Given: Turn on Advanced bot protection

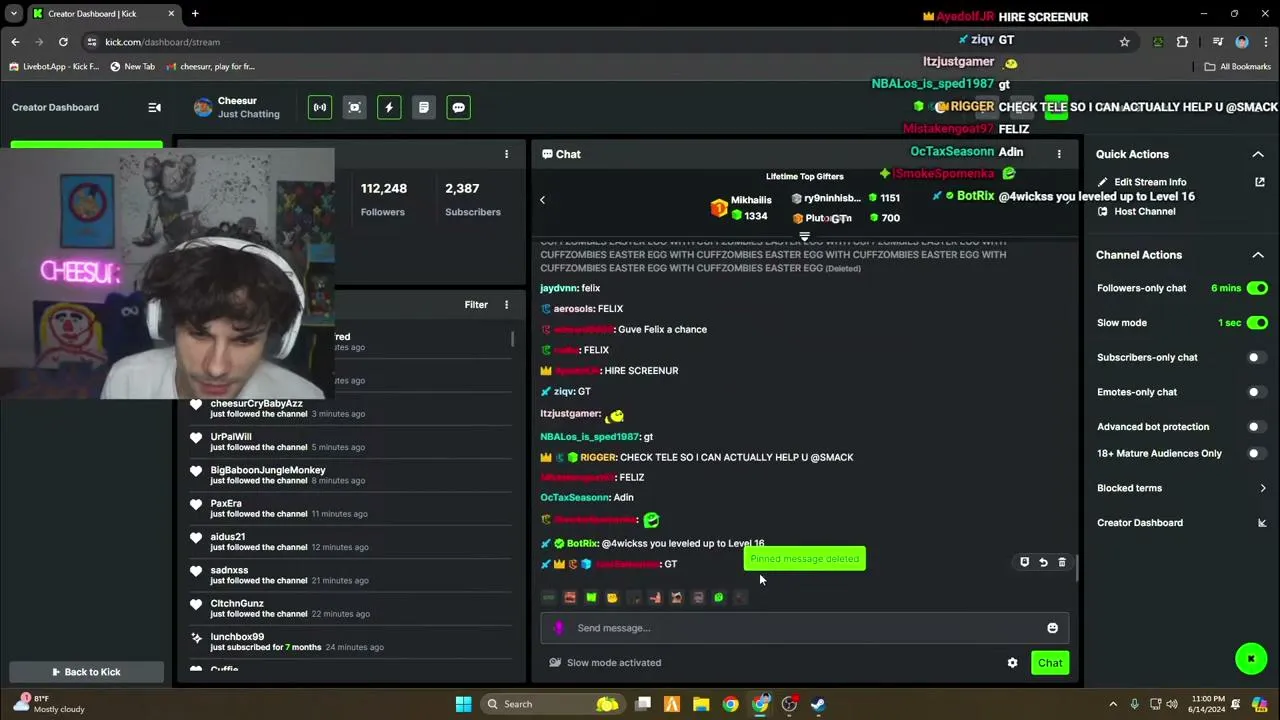Looking at the screenshot, I should point(1257,427).
